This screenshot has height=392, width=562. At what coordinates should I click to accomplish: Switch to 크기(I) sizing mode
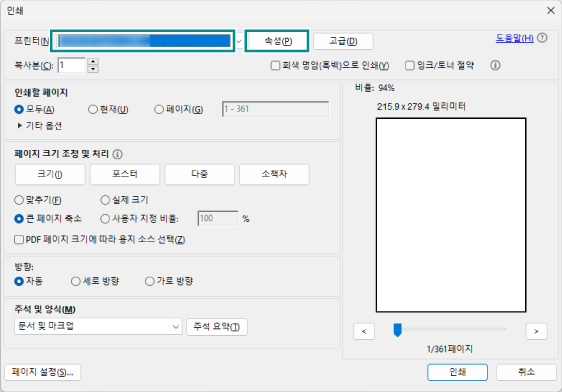(x=50, y=175)
